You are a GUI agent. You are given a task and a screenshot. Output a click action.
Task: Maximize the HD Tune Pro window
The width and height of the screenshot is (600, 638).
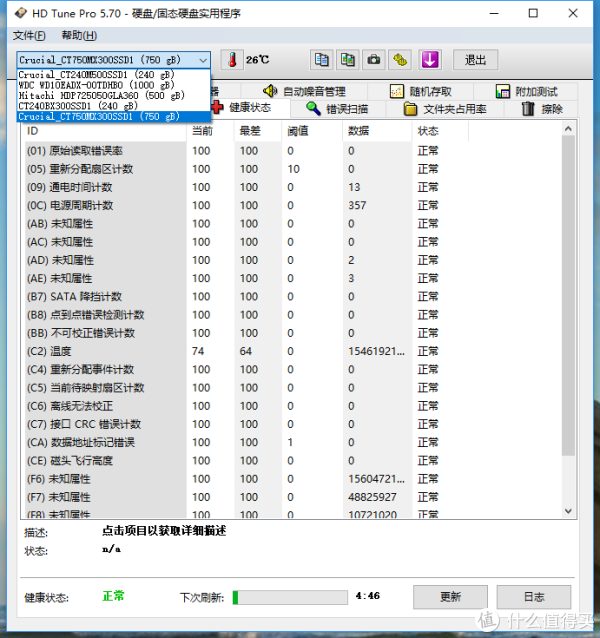533,13
